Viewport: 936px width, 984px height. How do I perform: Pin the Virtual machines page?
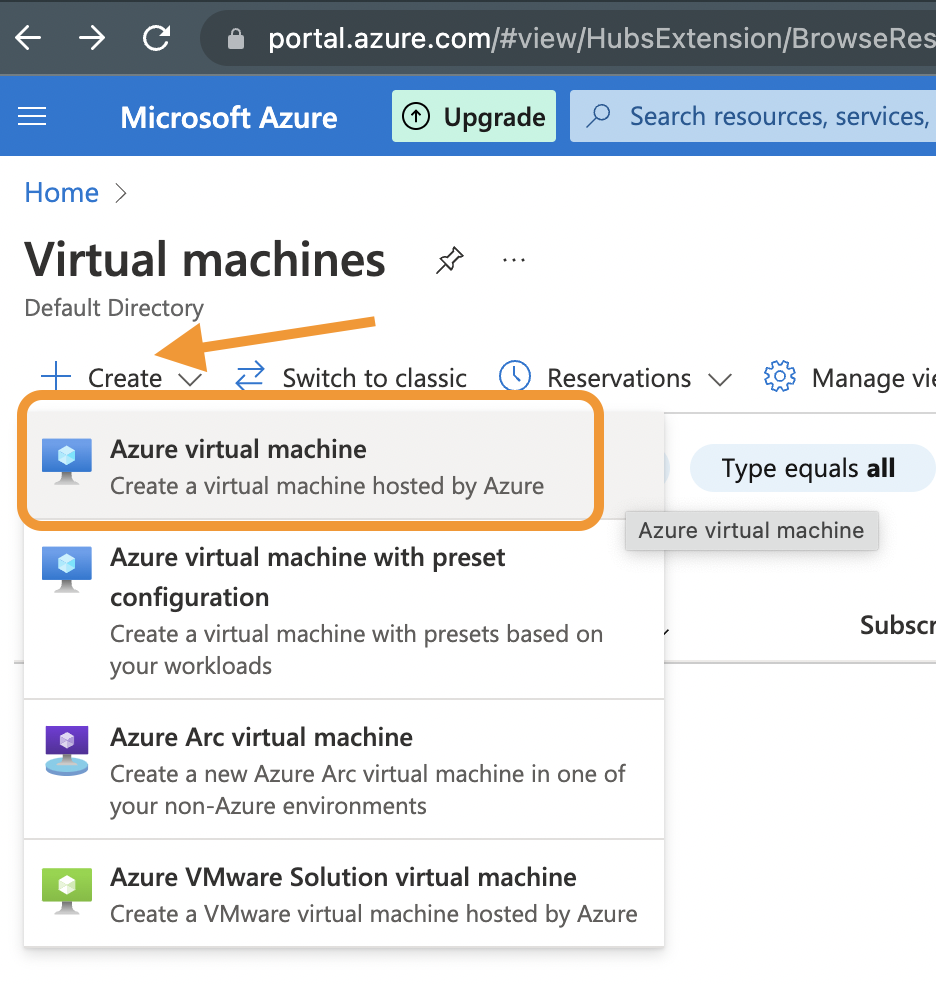pos(450,260)
